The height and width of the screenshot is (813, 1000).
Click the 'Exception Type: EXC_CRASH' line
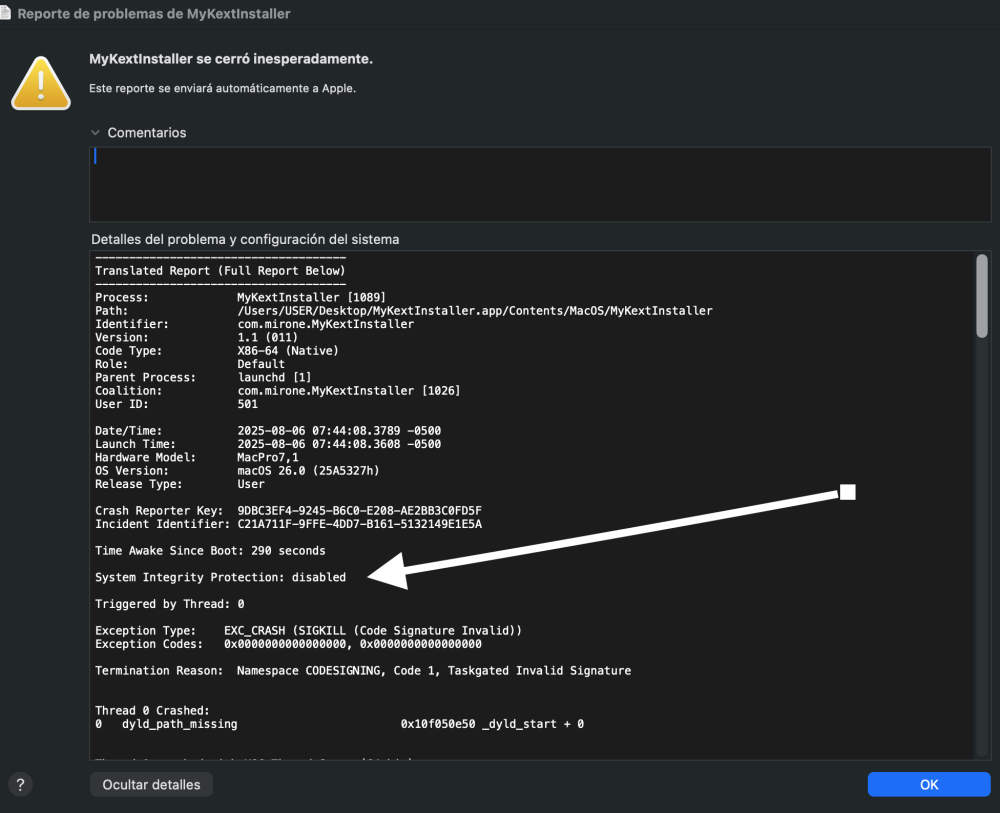coord(308,631)
